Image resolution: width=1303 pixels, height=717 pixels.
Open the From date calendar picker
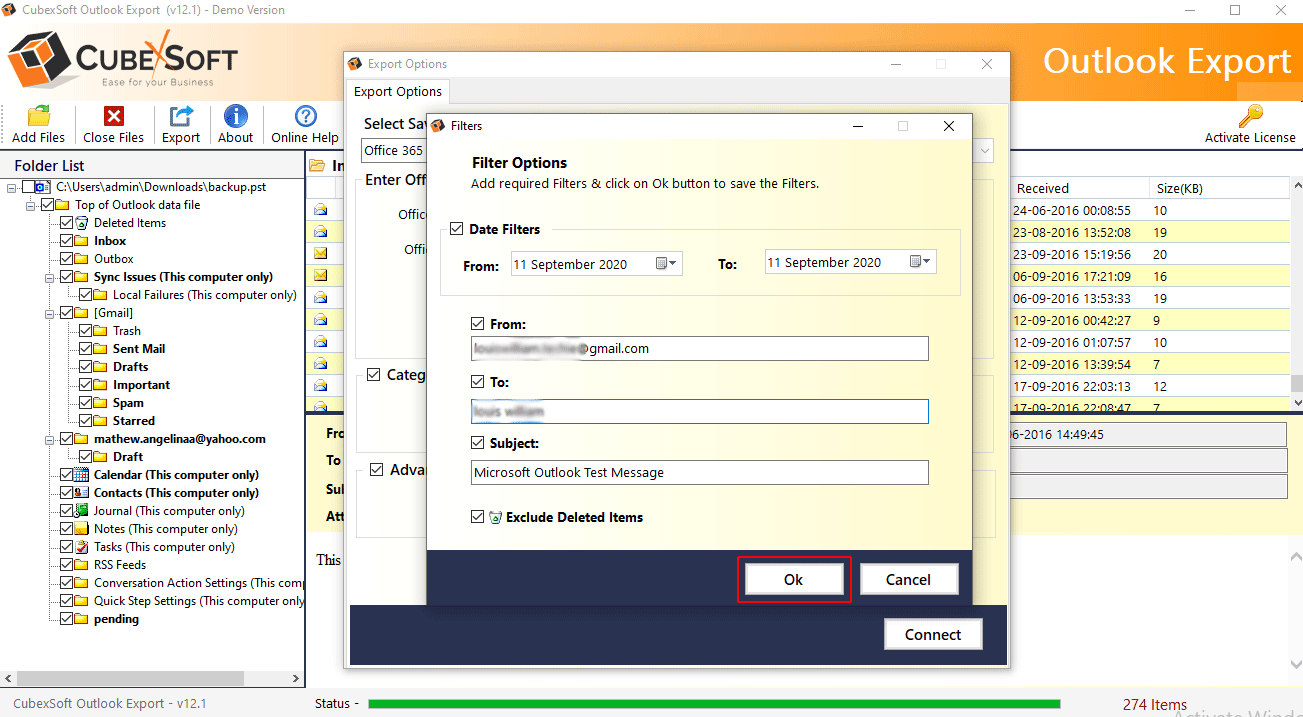[667, 263]
